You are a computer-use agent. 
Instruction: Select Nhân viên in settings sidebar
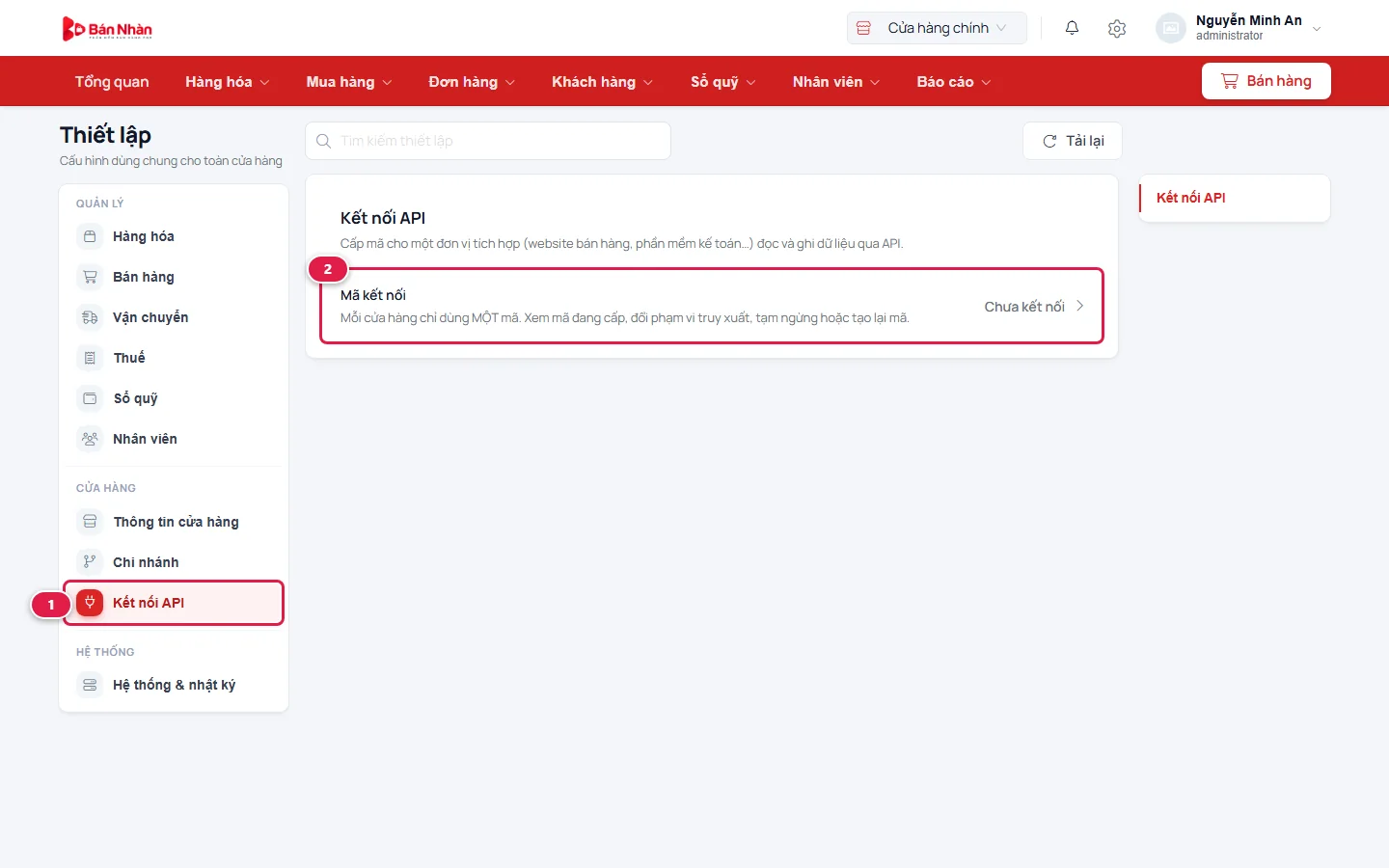[x=174, y=439]
